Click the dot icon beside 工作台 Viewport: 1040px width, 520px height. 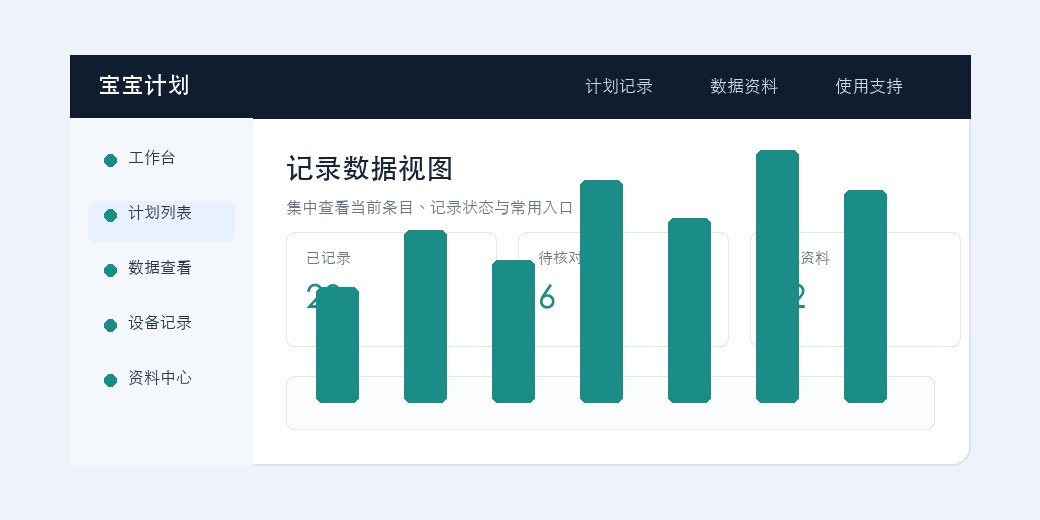coord(111,161)
